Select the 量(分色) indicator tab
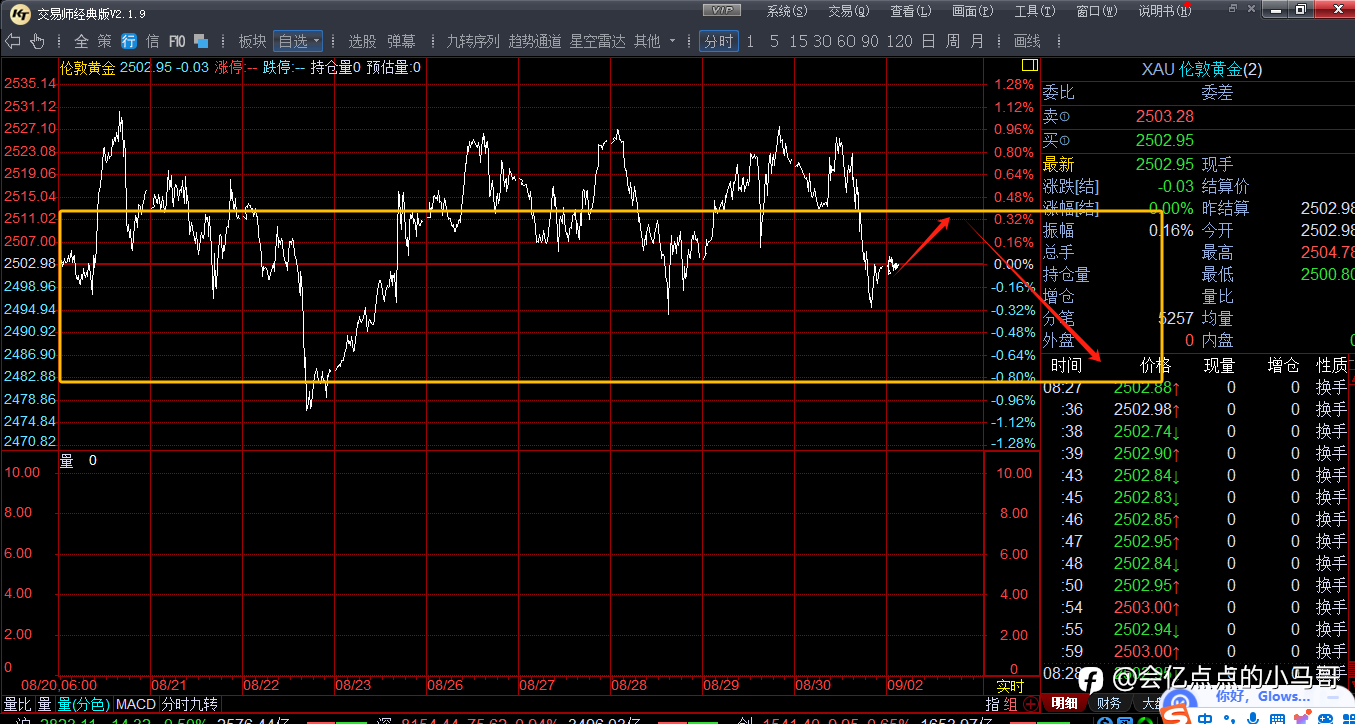This screenshot has height=724, width=1355. (84, 704)
